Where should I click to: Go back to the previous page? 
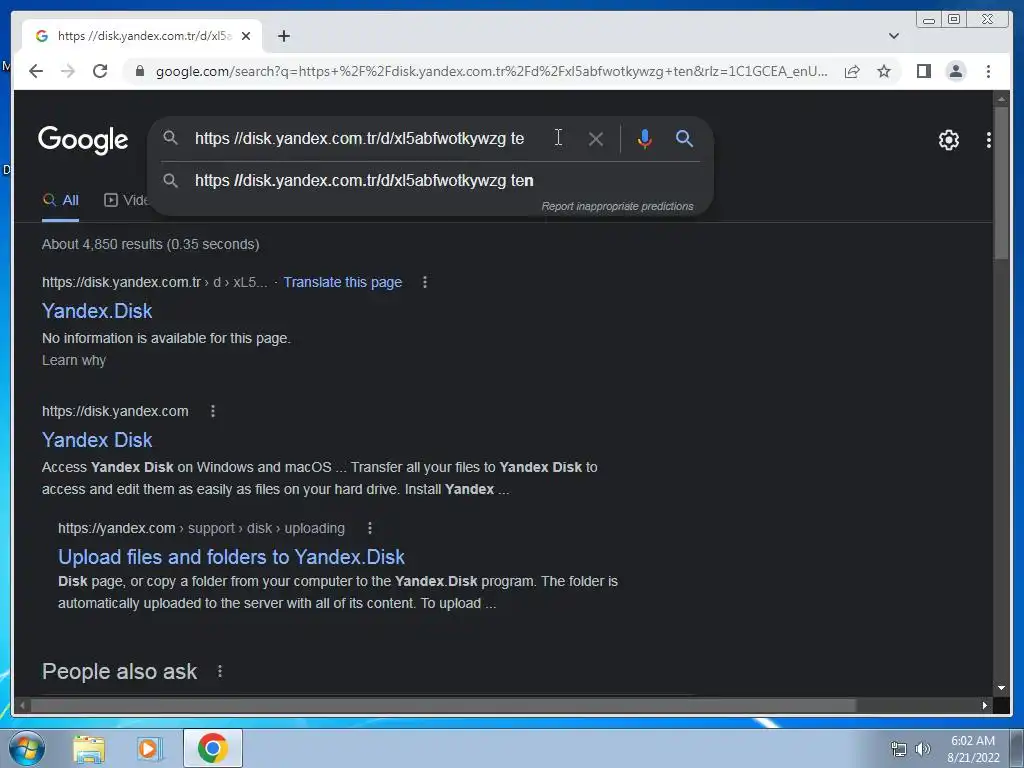coord(36,71)
